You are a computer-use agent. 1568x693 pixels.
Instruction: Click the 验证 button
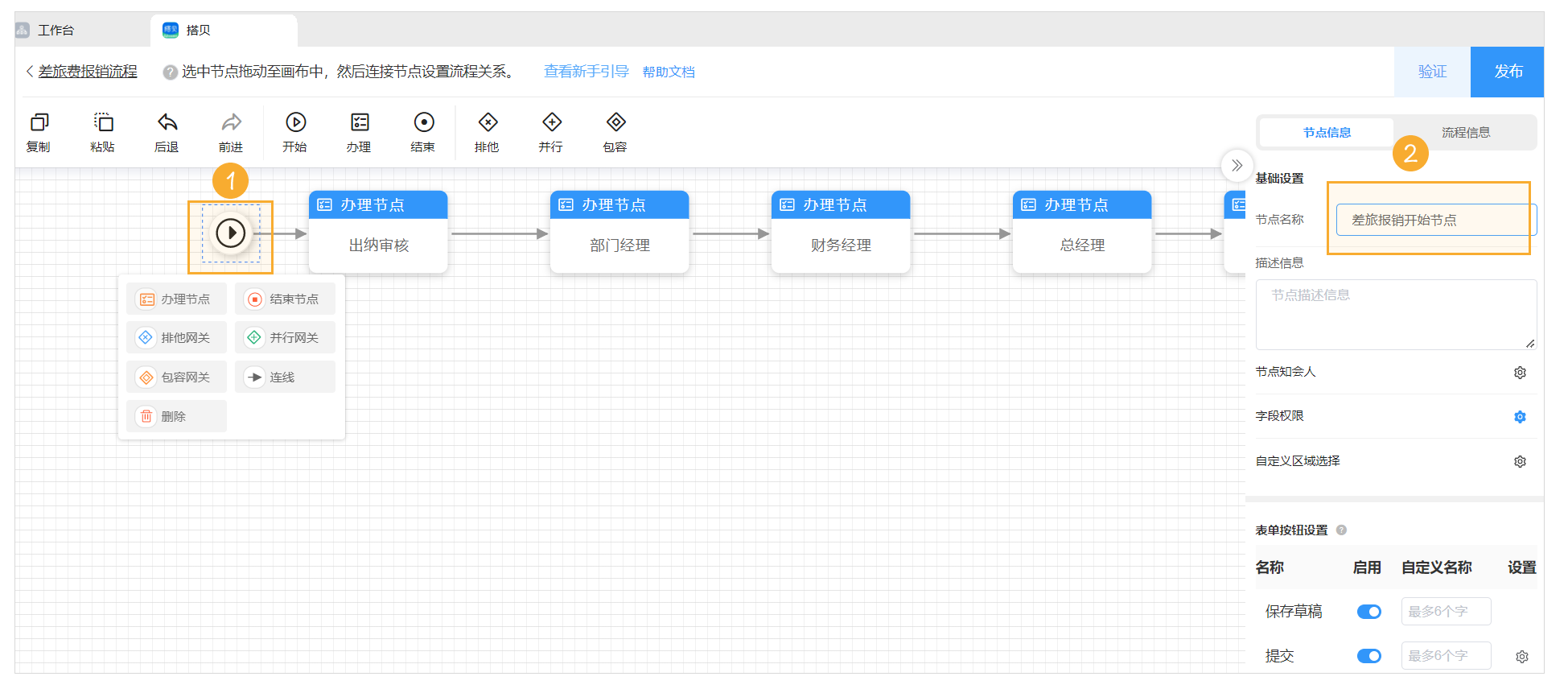tap(1432, 72)
